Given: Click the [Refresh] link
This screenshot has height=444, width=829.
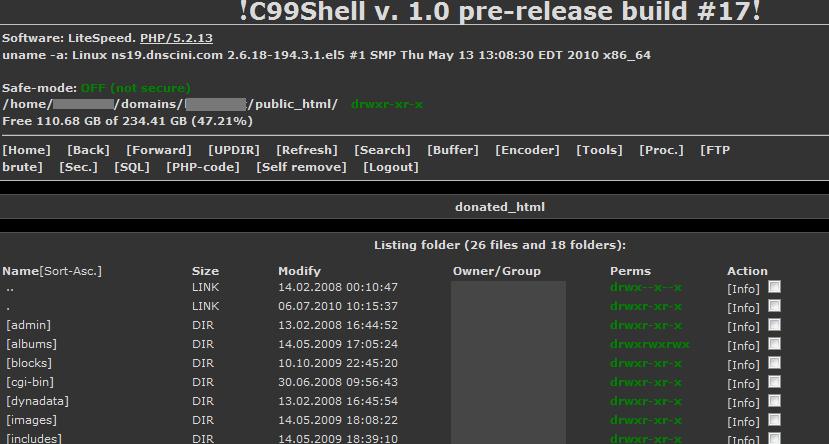Looking at the screenshot, I should point(307,150).
